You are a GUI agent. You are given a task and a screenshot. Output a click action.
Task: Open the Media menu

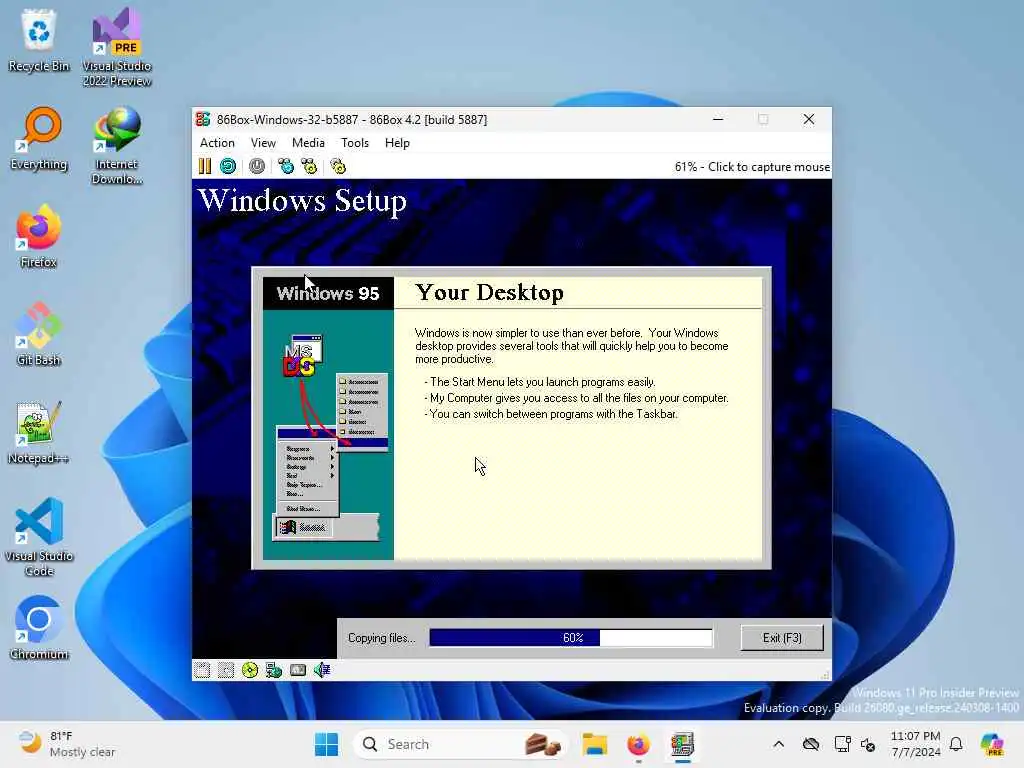pos(308,143)
